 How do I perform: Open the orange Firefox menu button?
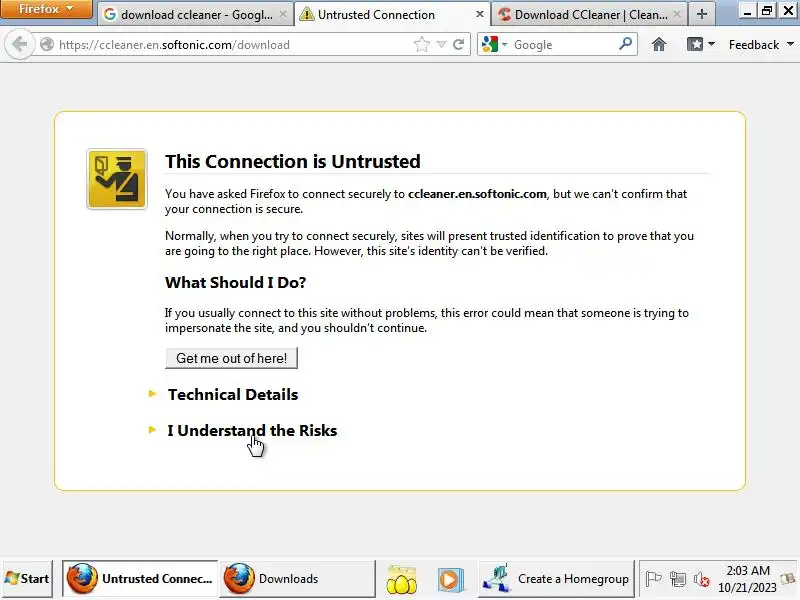(46, 9)
